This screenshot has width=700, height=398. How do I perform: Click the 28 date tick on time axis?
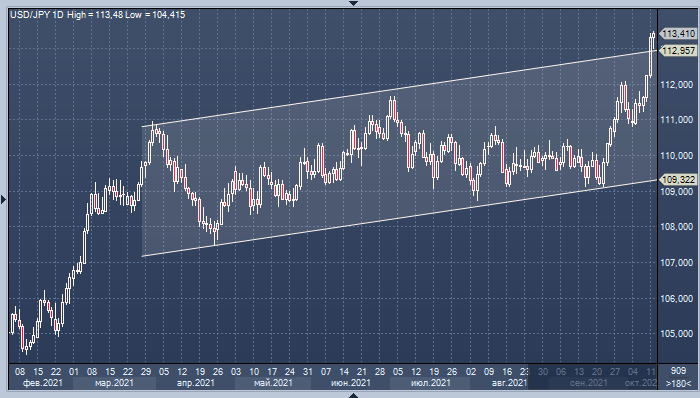click(x=380, y=371)
